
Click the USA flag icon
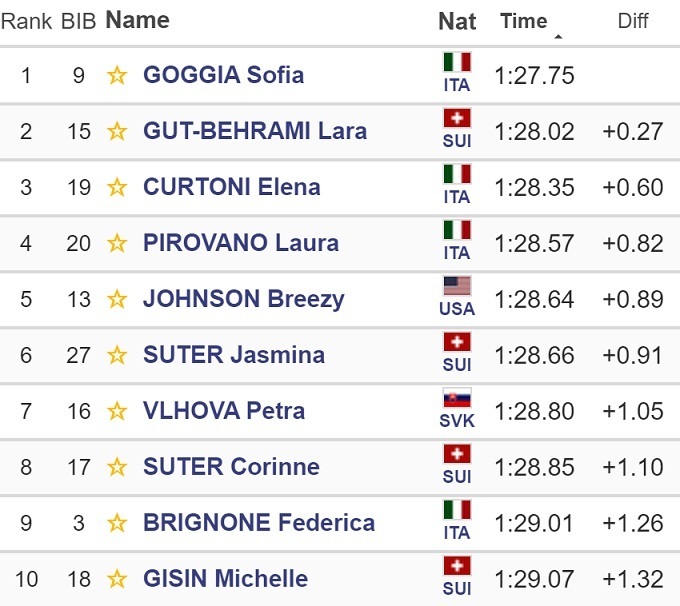pos(457,287)
